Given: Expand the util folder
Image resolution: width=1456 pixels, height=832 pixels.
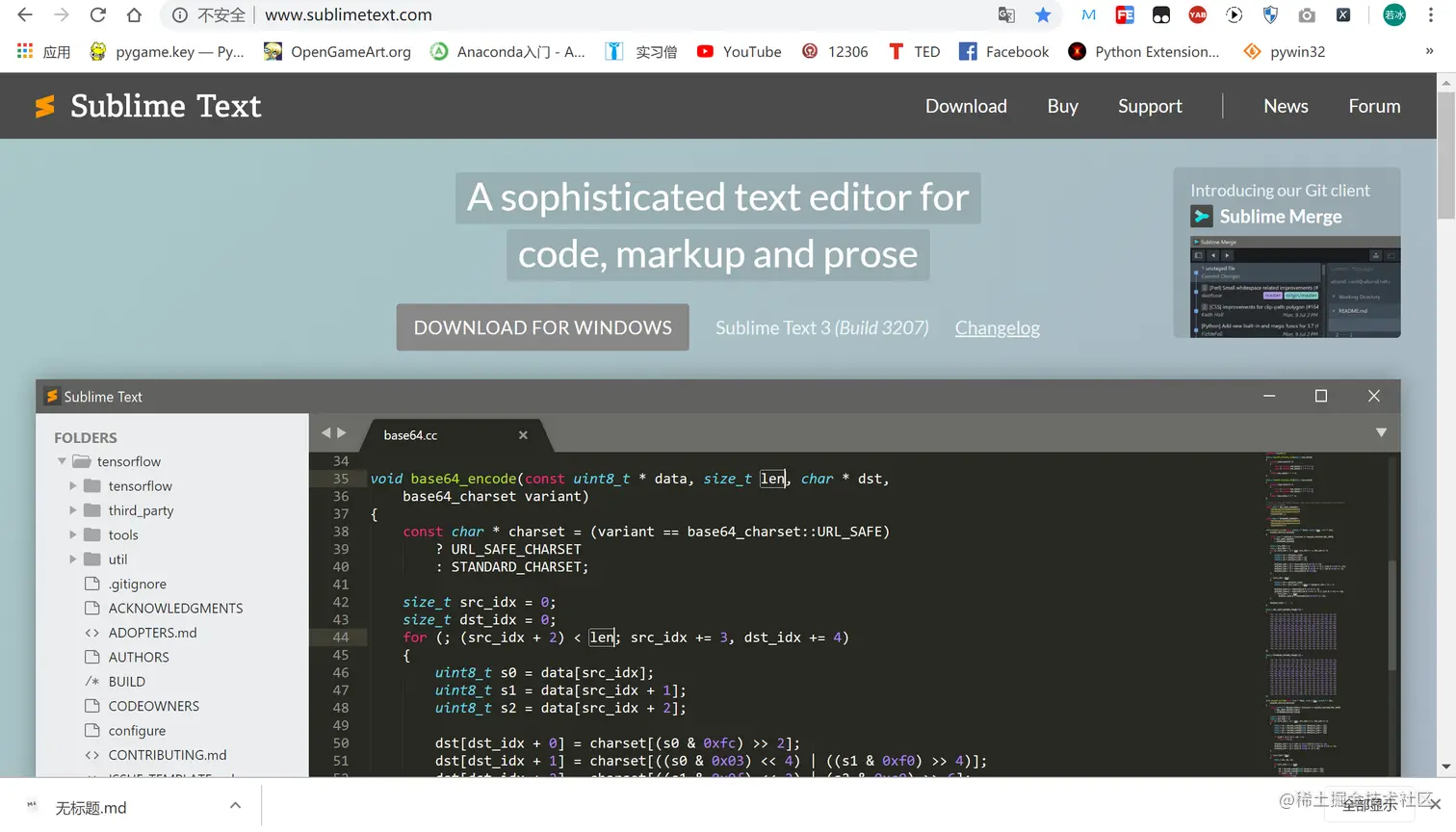Looking at the screenshot, I should (72, 559).
